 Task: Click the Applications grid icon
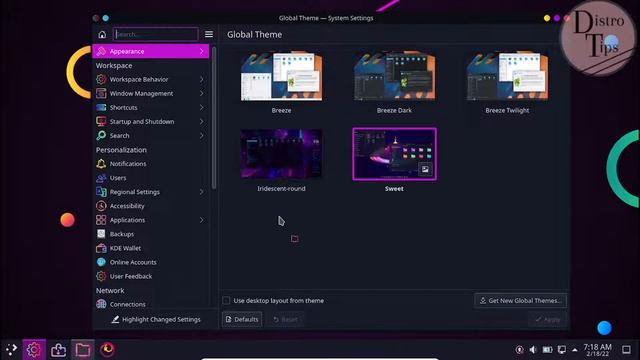(101, 220)
